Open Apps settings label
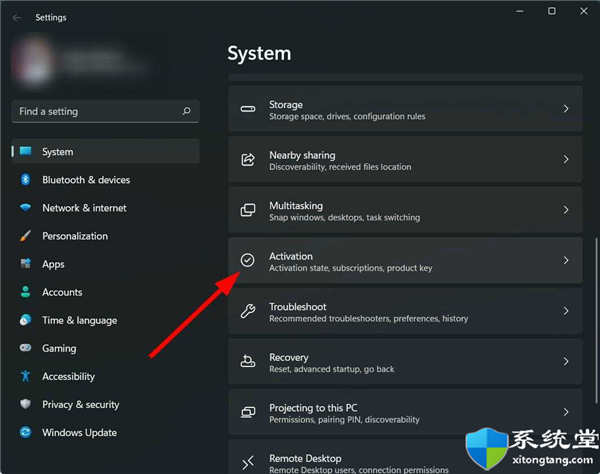 click(53, 264)
